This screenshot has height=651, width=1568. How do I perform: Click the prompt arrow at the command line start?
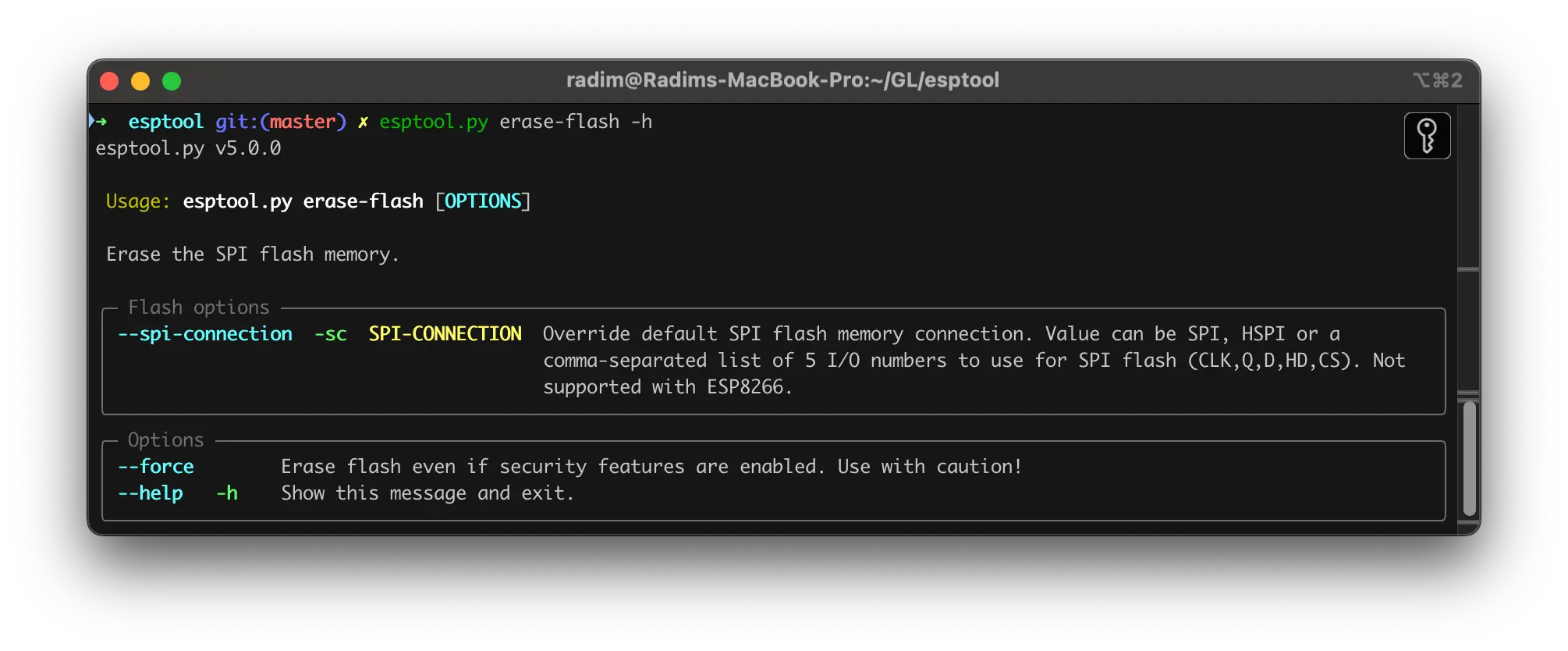pyautogui.click(x=98, y=121)
